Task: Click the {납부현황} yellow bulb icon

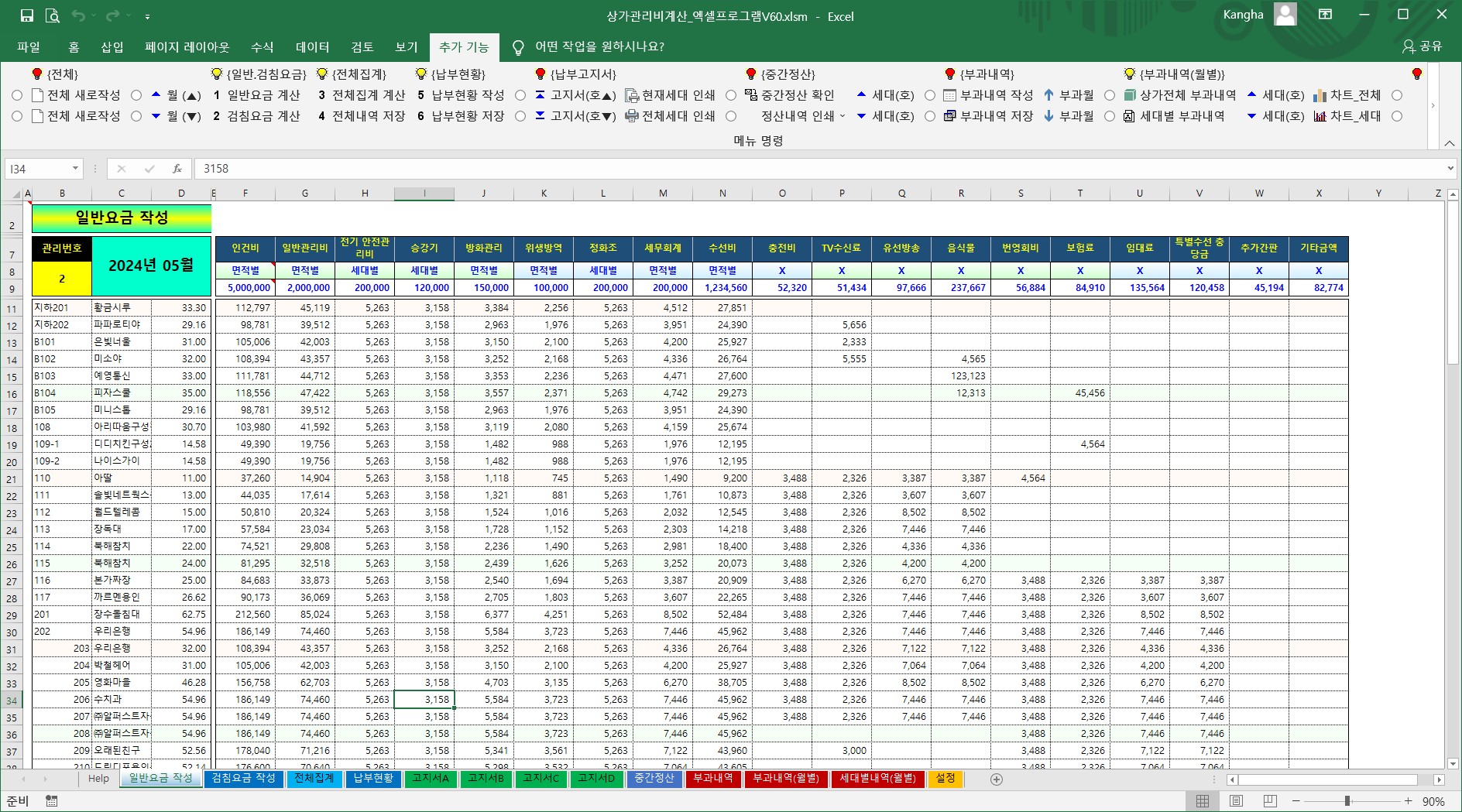Action: point(421,74)
